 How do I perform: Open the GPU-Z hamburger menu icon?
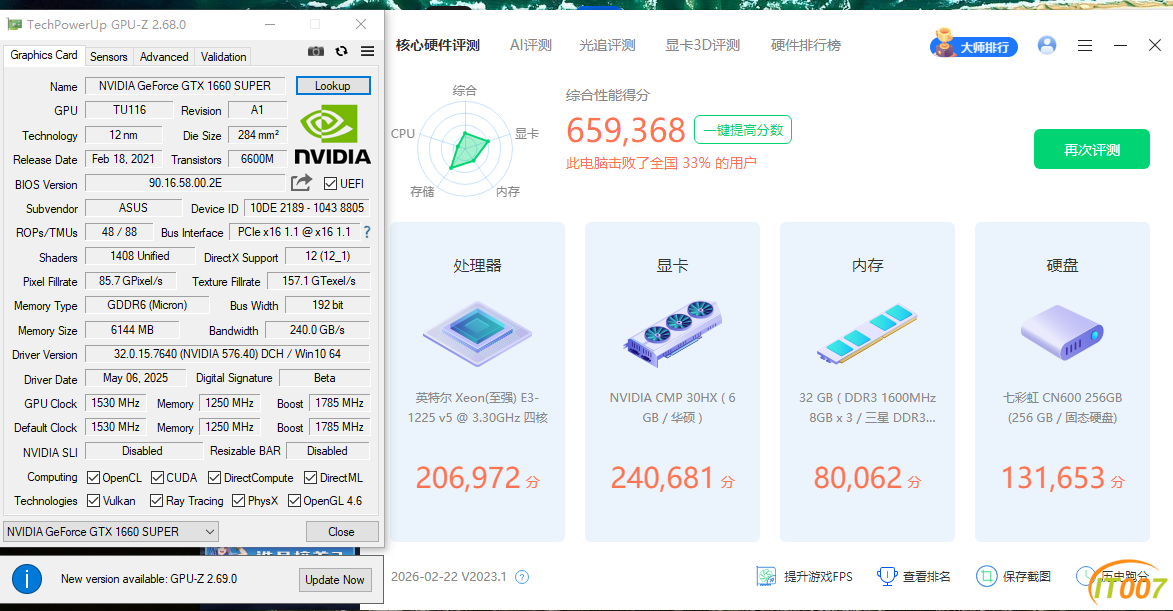[366, 50]
